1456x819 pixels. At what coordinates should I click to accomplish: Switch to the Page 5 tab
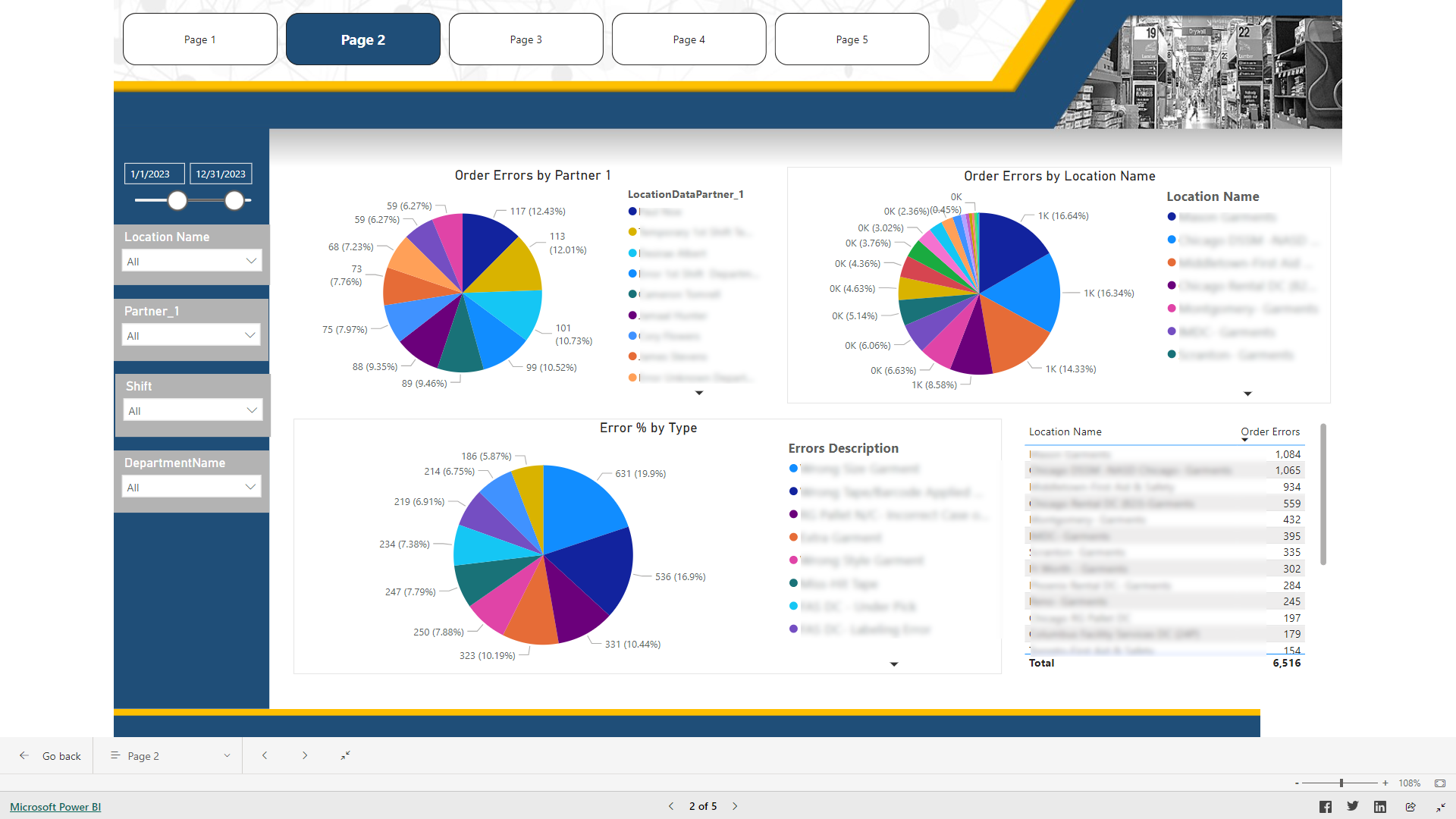click(852, 39)
